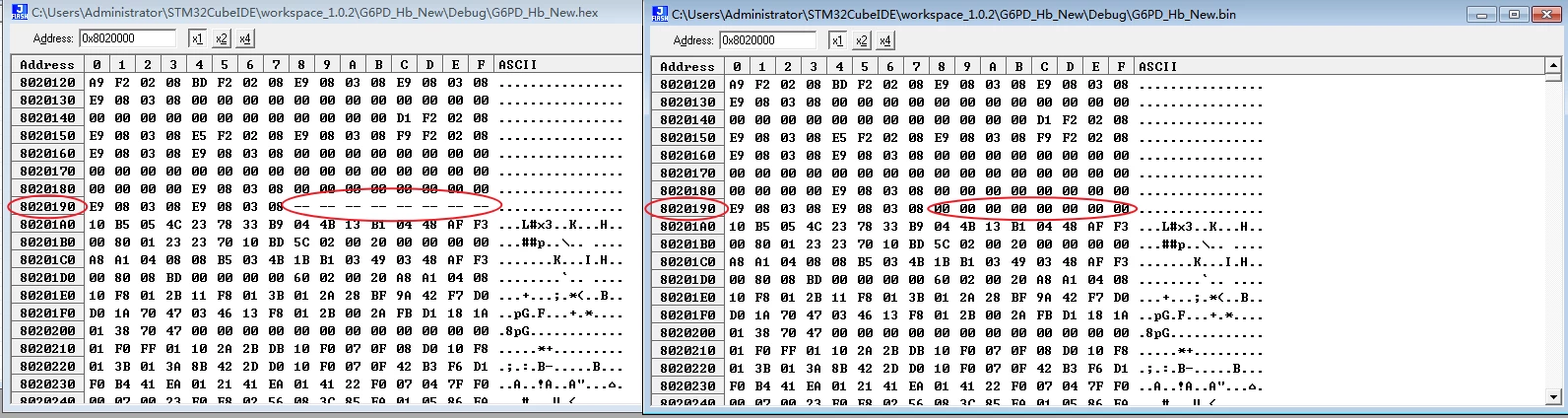Image resolution: width=1568 pixels, height=418 pixels.
Task: Select address row 8020220 in .hex window
Action: 47,366
